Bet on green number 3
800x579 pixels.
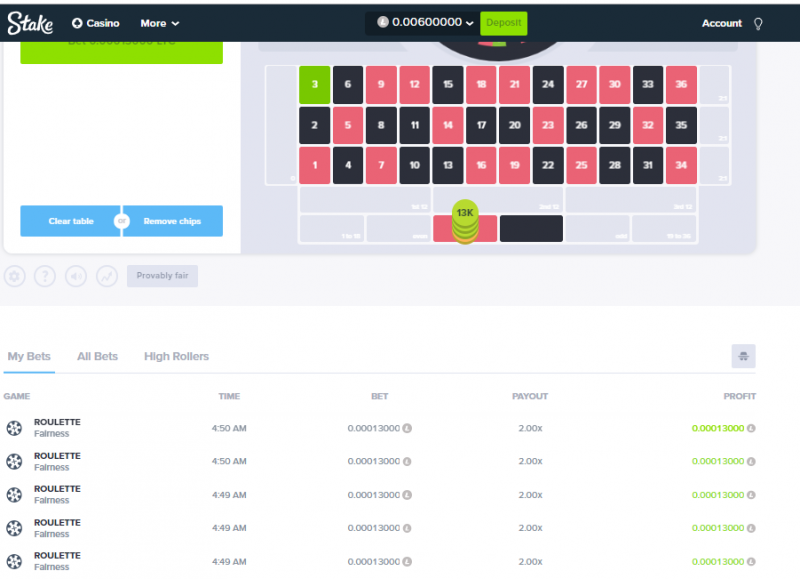pyautogui.click(x=314, y=84)
